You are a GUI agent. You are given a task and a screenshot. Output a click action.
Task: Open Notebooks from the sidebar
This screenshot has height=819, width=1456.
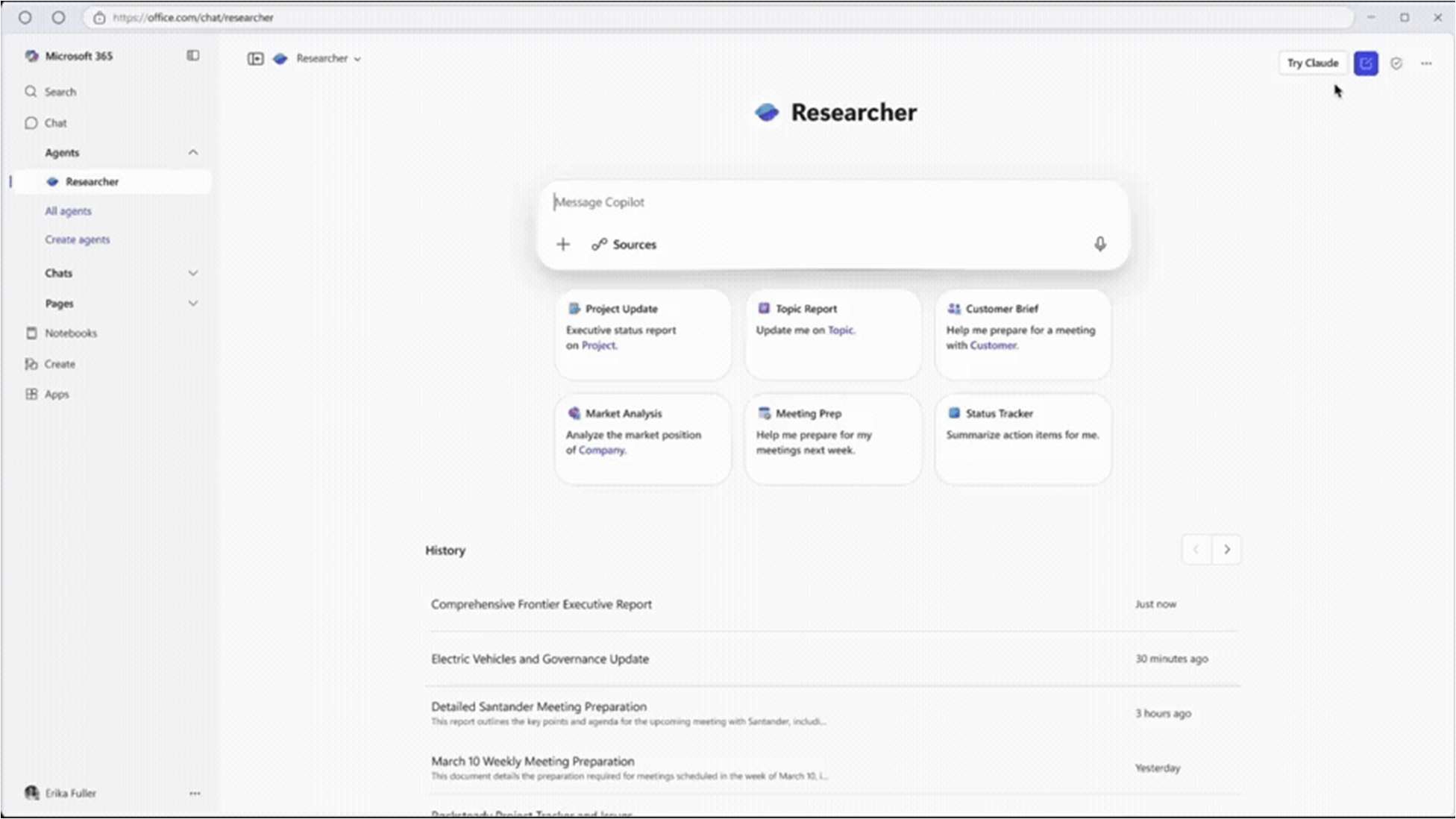(x=70, y=333)
